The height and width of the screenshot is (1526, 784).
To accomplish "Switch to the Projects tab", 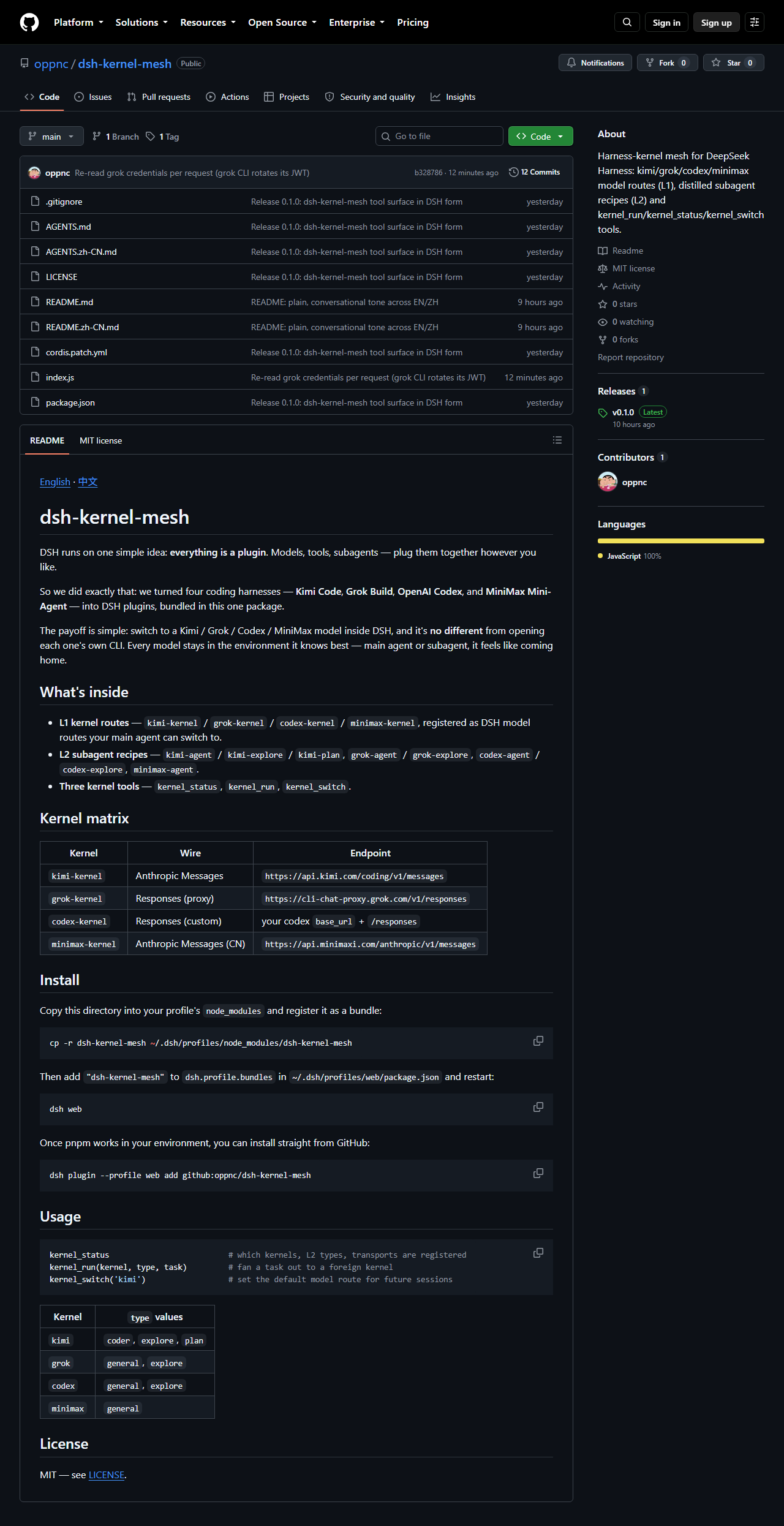I will [x=287, y=97].
